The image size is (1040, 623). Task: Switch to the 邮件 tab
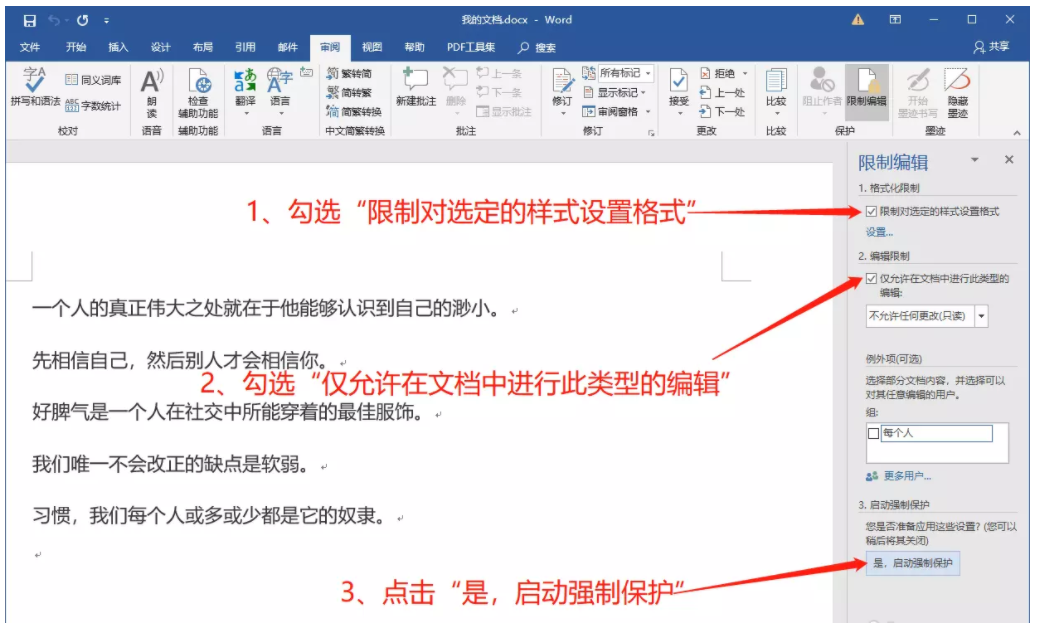click(x=288, y=47)
